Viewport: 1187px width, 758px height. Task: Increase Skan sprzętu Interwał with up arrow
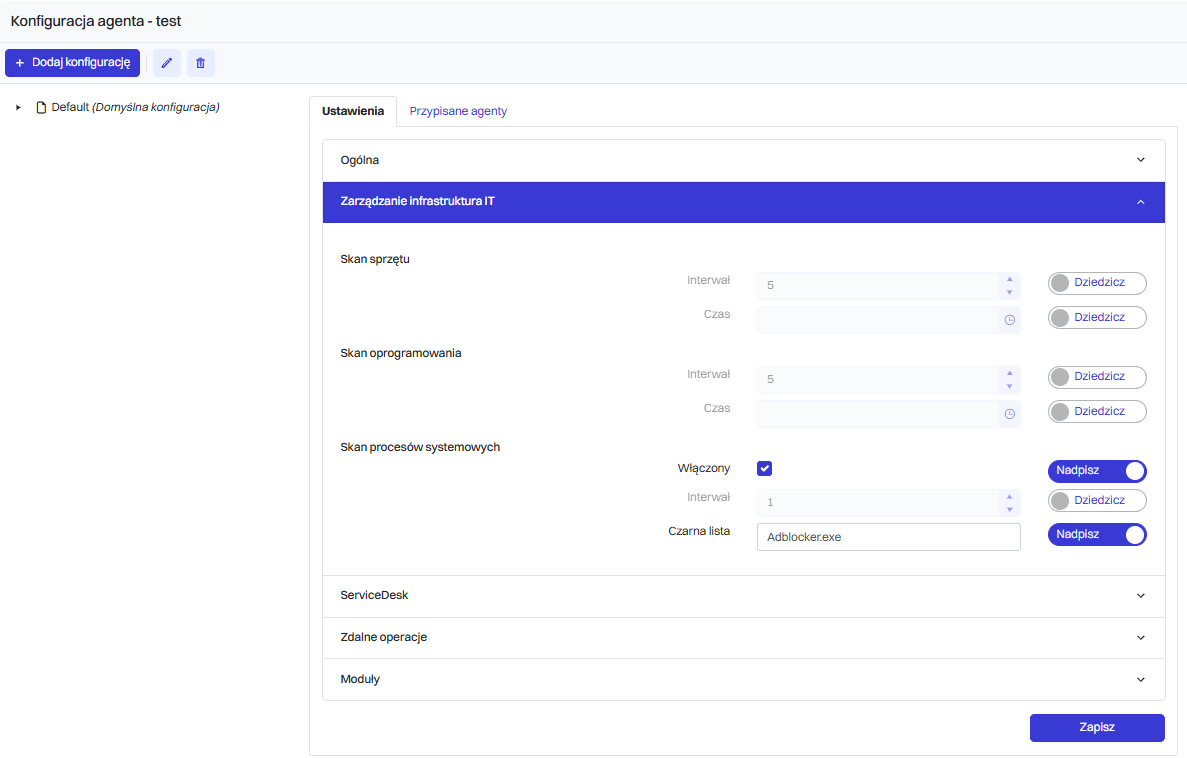[1009, 279]
